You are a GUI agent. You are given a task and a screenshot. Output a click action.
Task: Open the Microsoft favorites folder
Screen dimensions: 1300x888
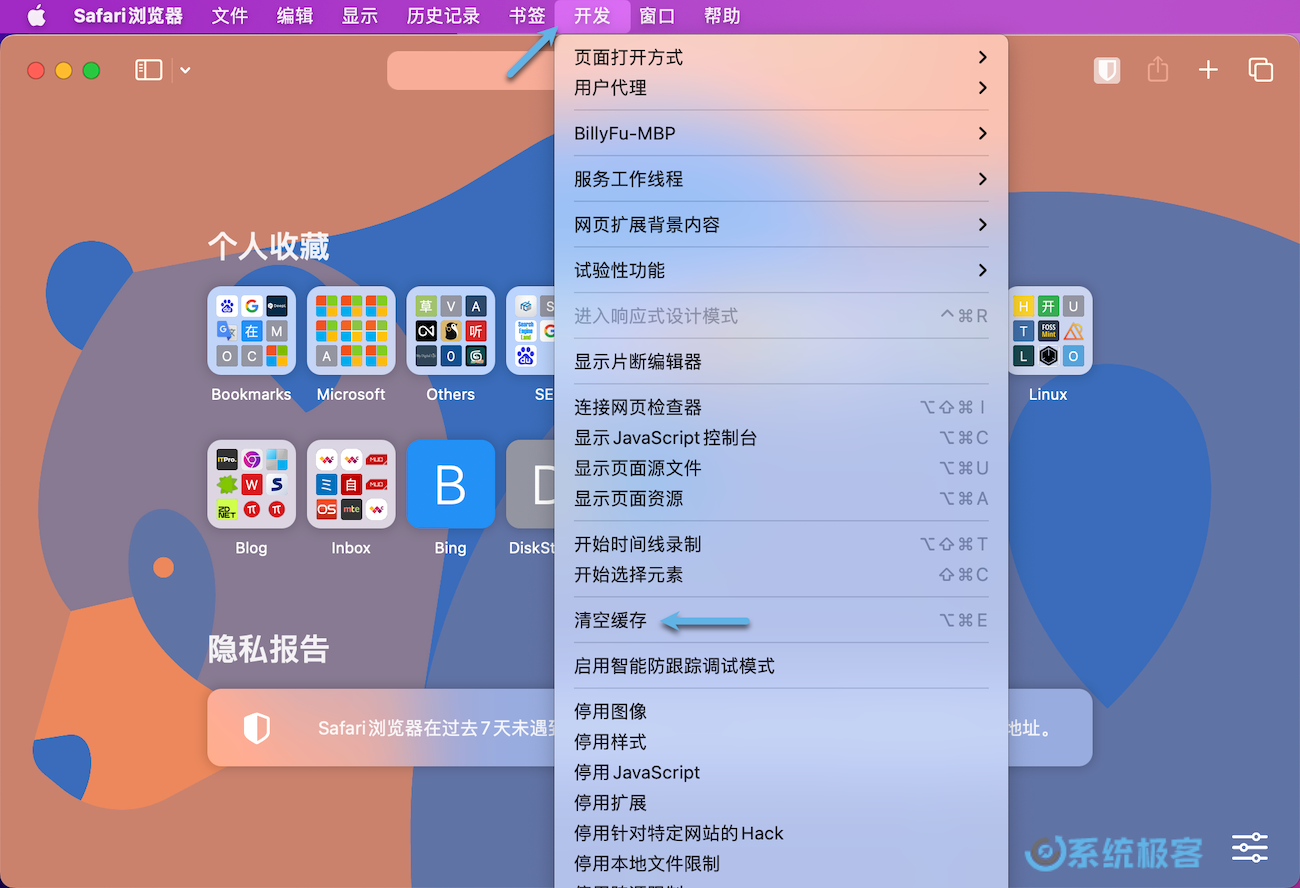click(x=351, y=330)
